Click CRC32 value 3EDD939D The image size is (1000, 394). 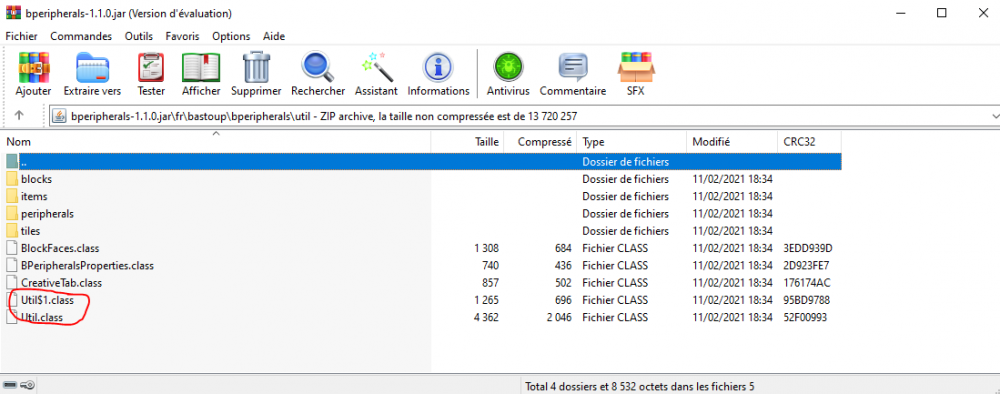808,248
